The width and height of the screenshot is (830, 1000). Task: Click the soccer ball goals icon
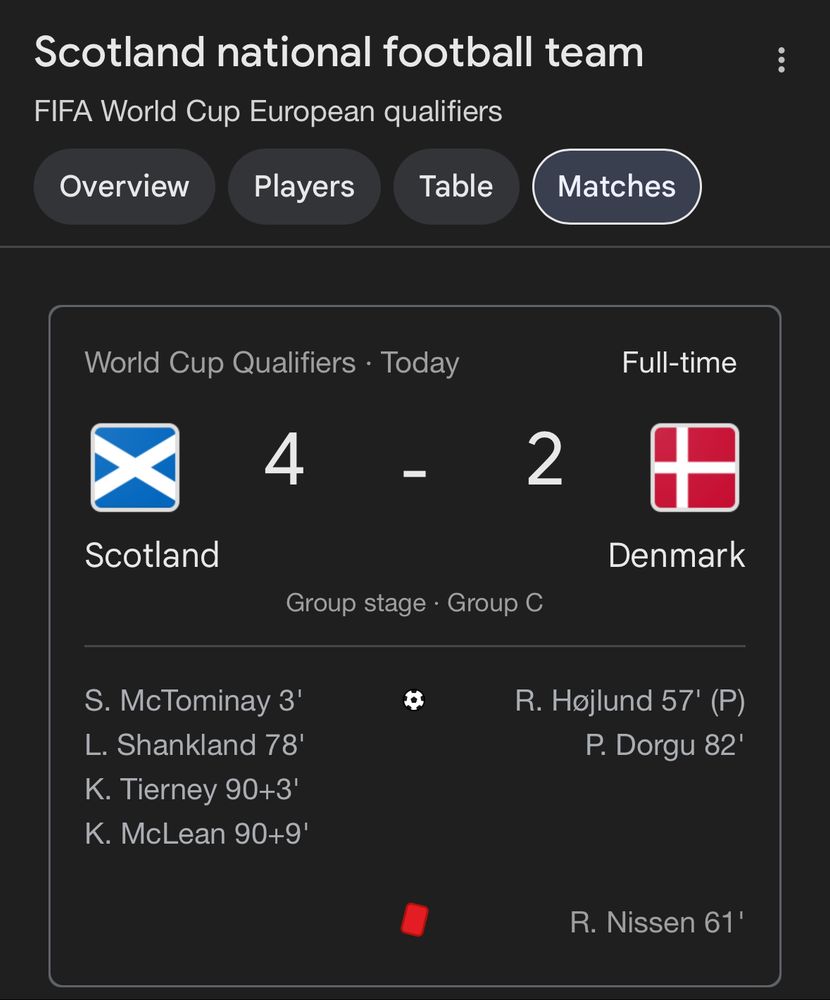pyautogui.click(x=414, y=700)
